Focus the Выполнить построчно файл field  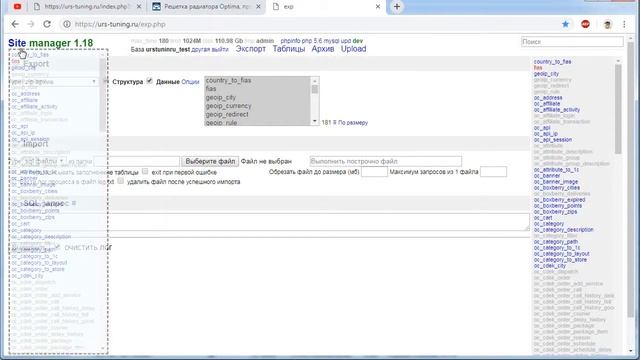click(x=386, y=161)
